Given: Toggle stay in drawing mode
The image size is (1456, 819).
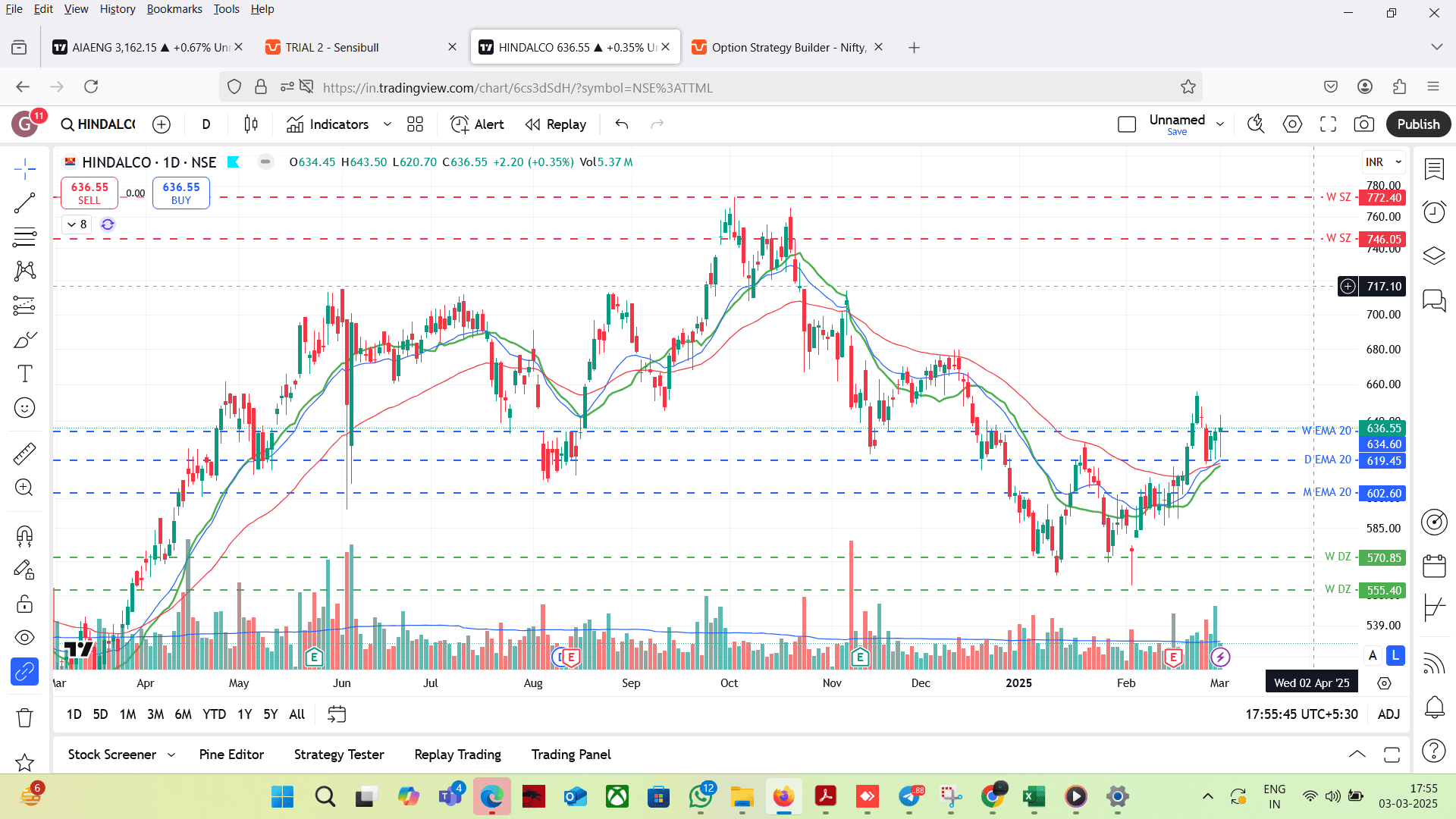Looking at the screenshot, I should click(24, 570).
